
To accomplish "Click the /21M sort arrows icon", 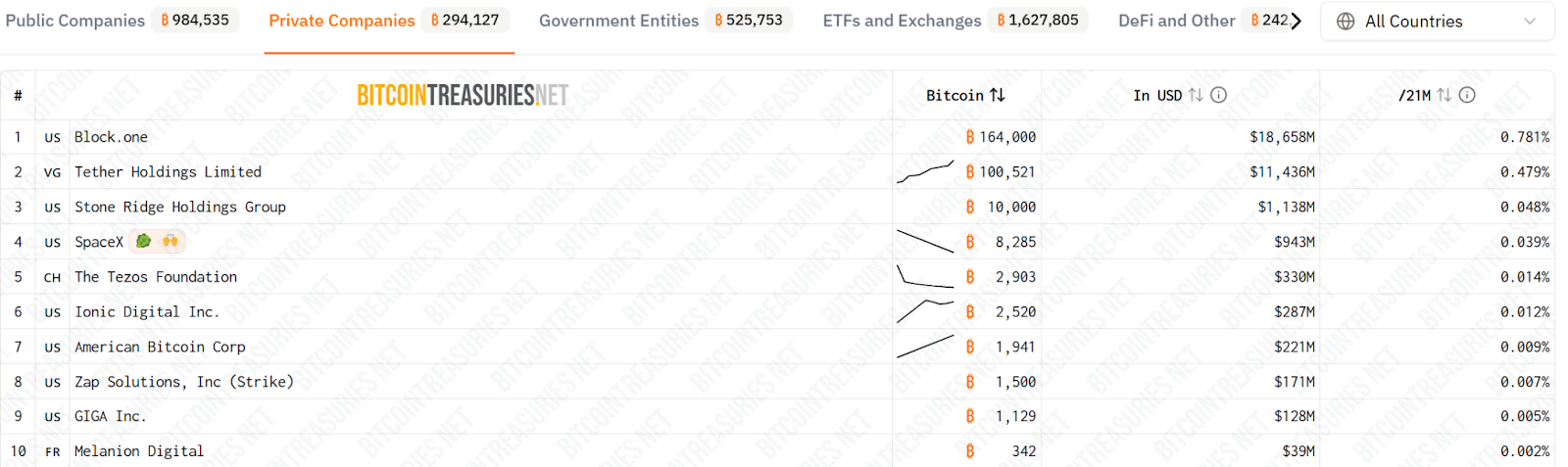I will [x=1445, y=95].
